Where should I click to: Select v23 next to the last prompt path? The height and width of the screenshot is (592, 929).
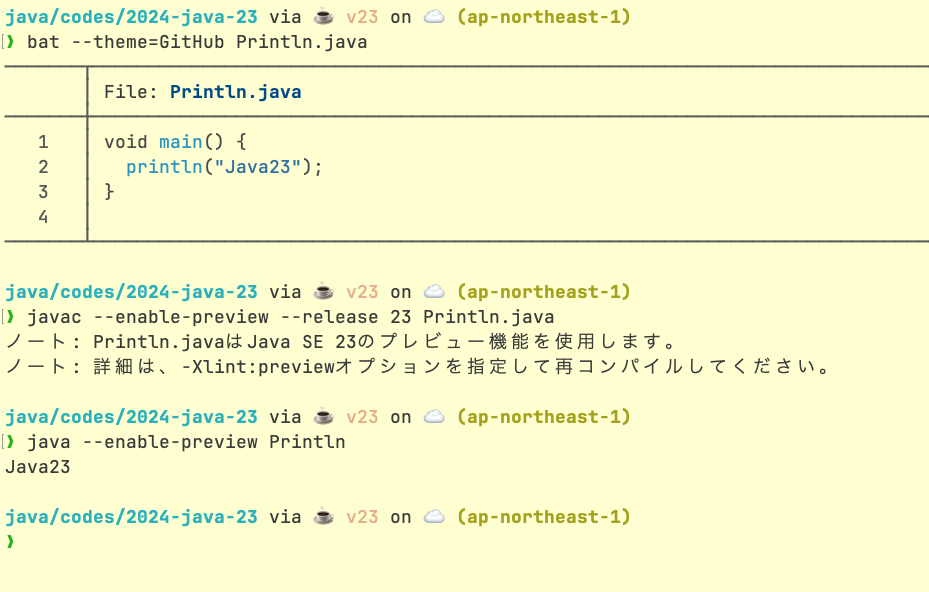(x=362, y=517)
